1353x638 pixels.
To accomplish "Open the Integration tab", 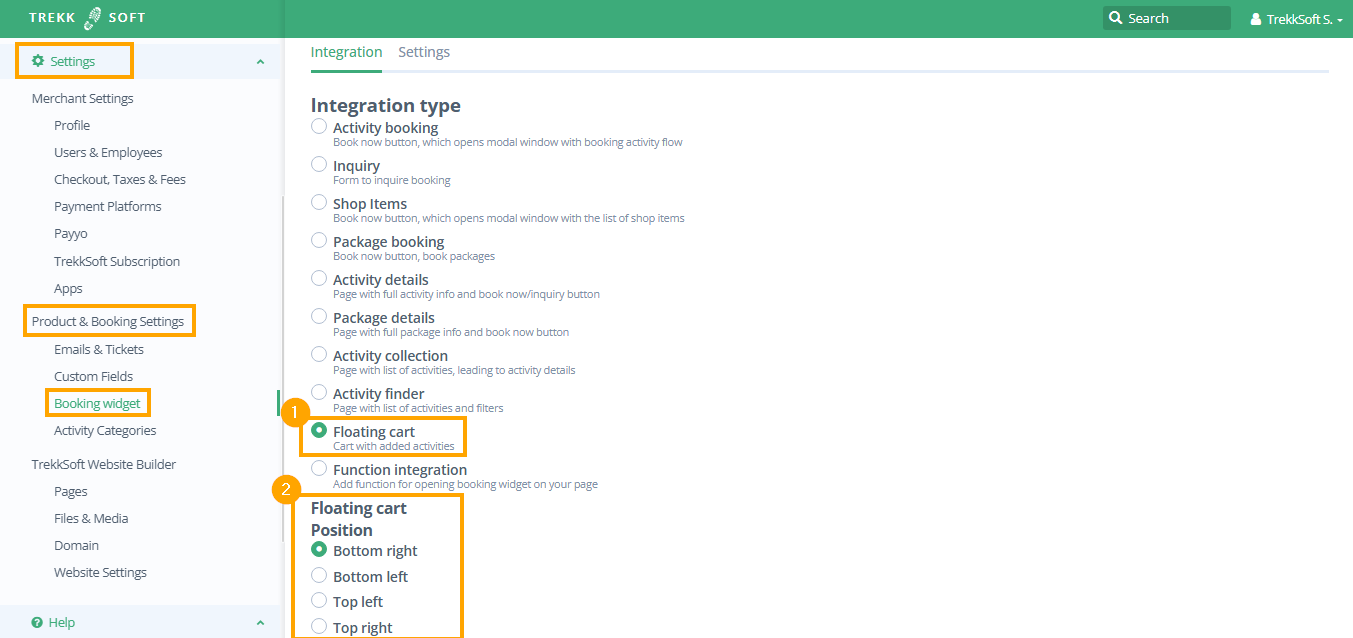I will pyautogui.click(x=346, y=52).
